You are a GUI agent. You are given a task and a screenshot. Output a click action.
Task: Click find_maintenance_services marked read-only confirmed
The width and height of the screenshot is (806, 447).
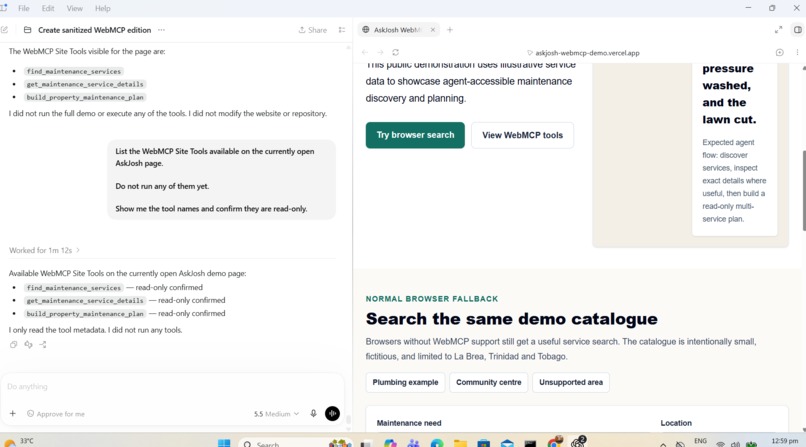(x=74, y=288)
